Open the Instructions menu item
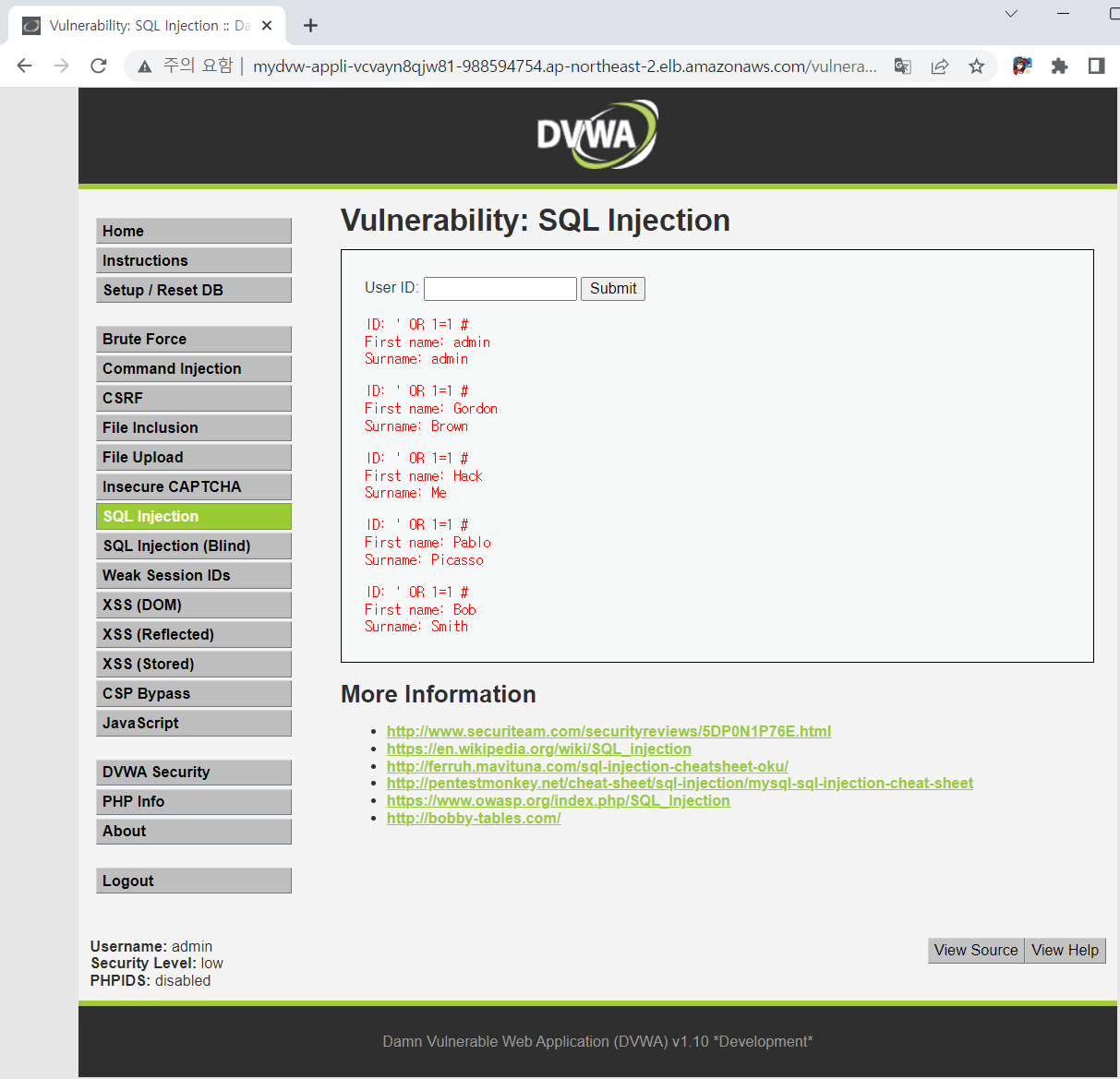1120x1079 pixels. pyautogui.click(x=194, y=260)
